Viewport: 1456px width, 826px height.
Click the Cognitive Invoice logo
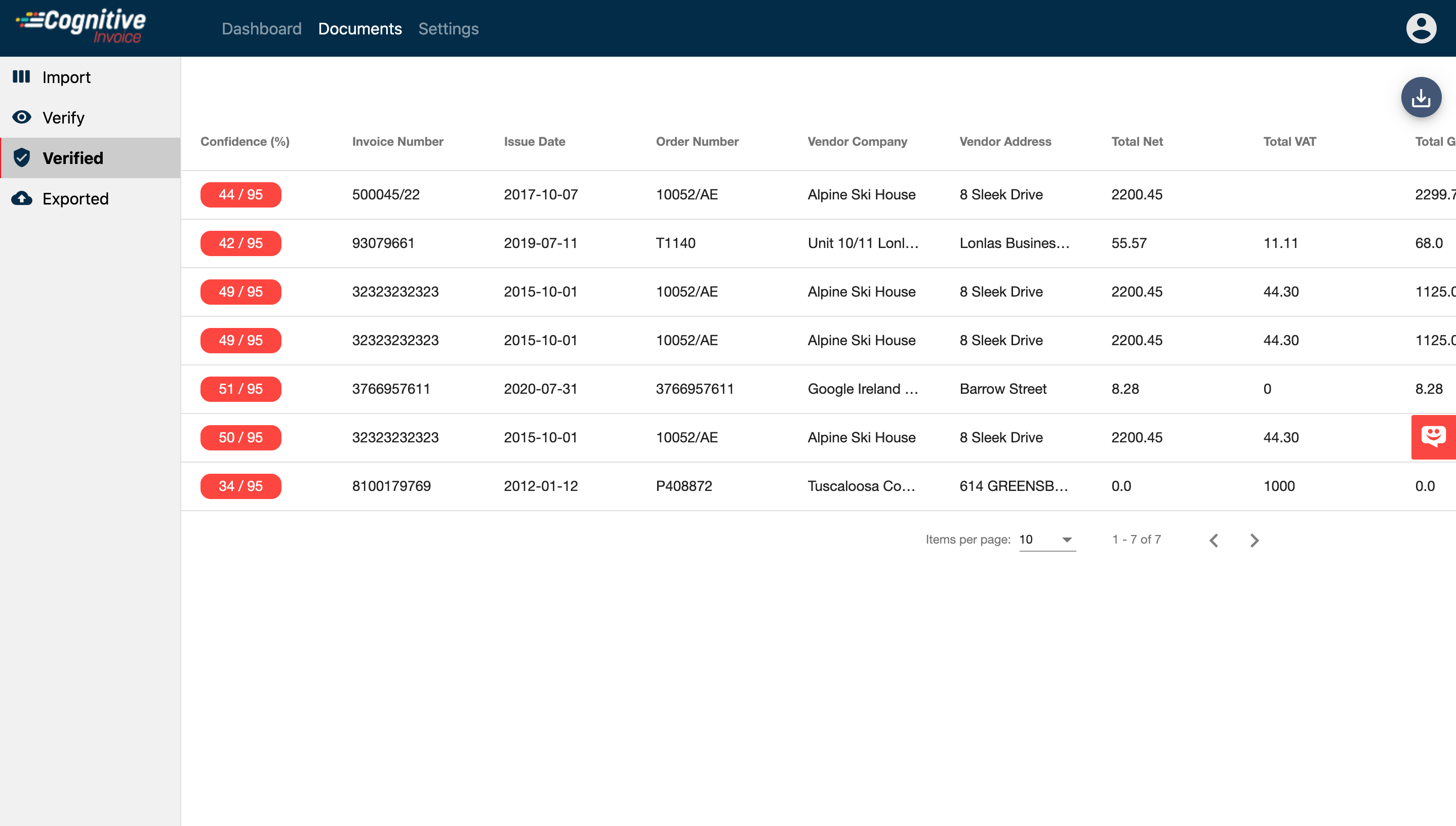click(x=81, y=26)
